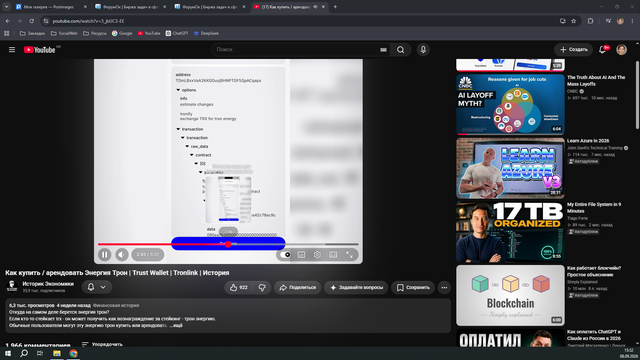This screenshot has width=640, height=360.
Task: Open Windows taskbar search
Action: (24, 353)
